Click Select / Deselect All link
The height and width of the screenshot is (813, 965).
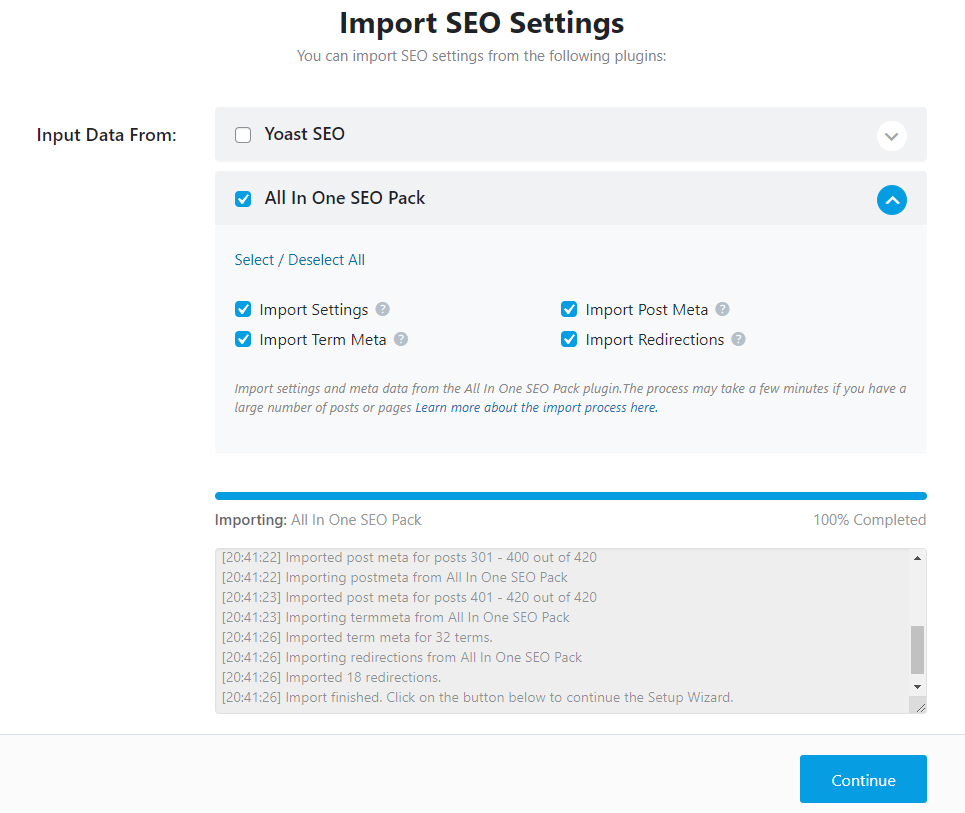click(300, 260)
